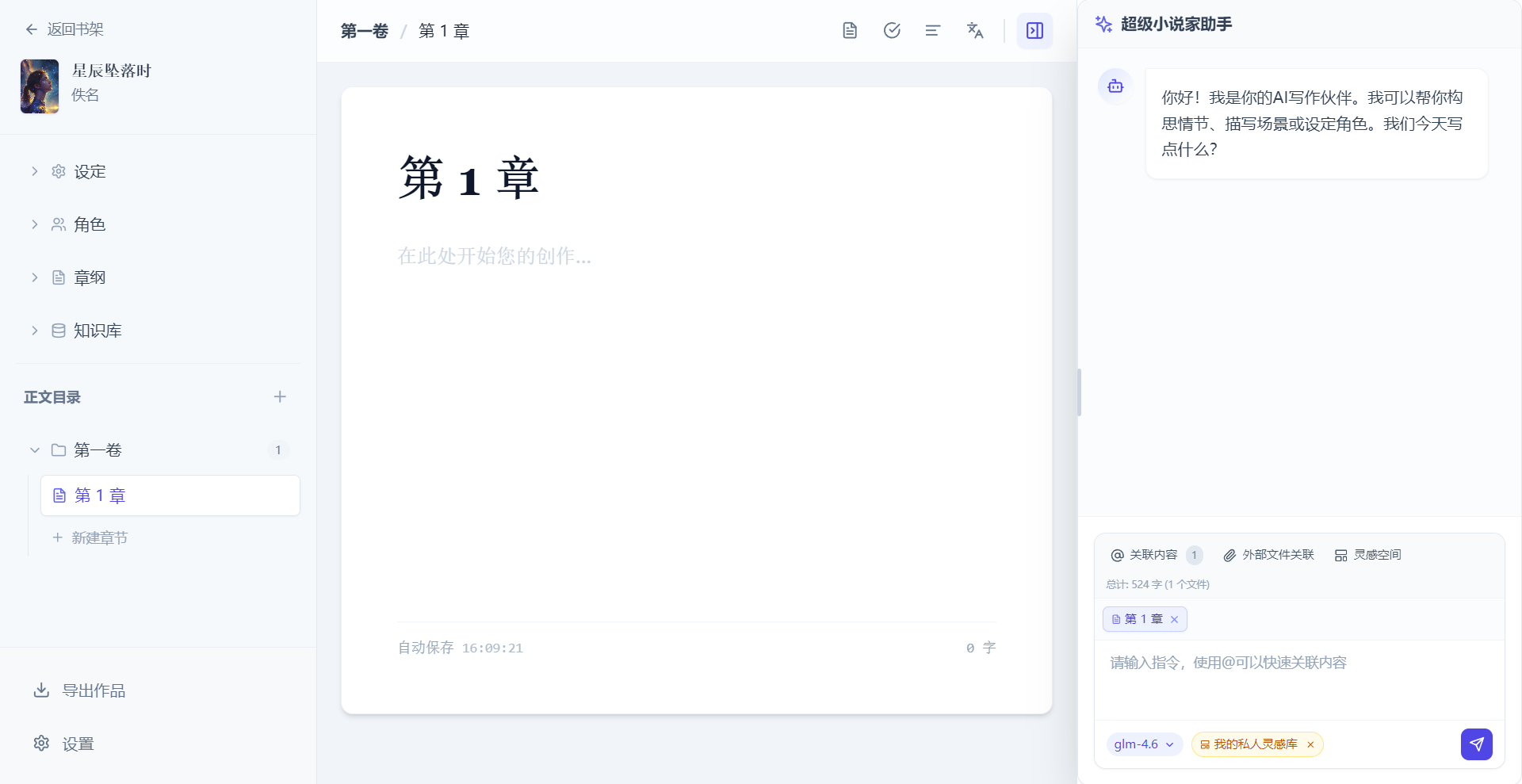Open the 知识库 section
This screenshot has width=1522, height=784.
97,331
